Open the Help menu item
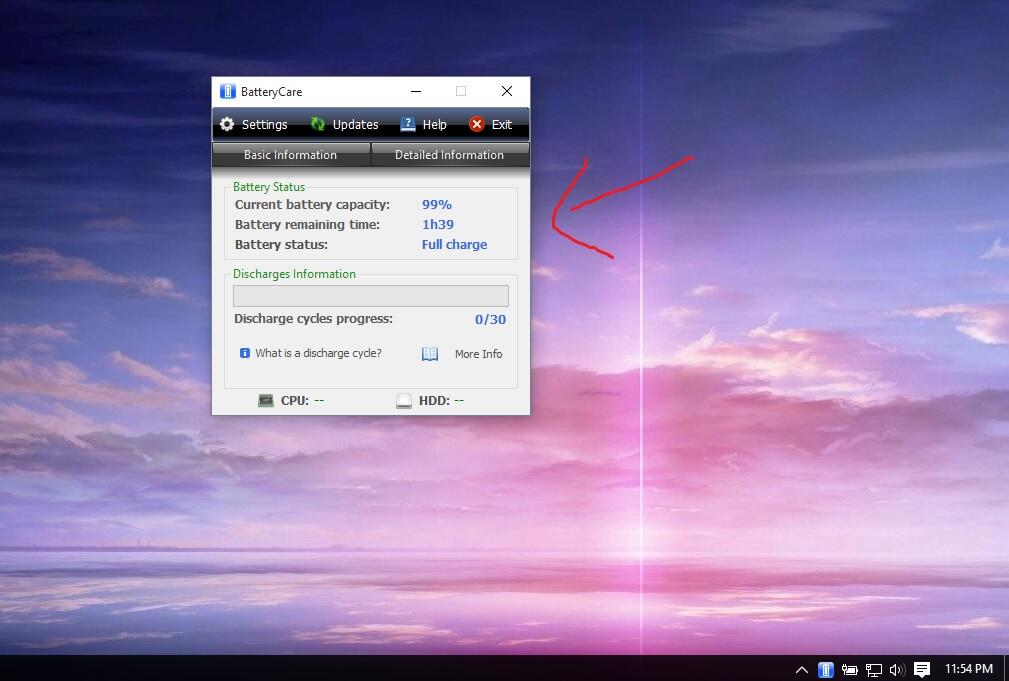The width and height of the screenshot is (1009, 681). [x=423, y=124]
